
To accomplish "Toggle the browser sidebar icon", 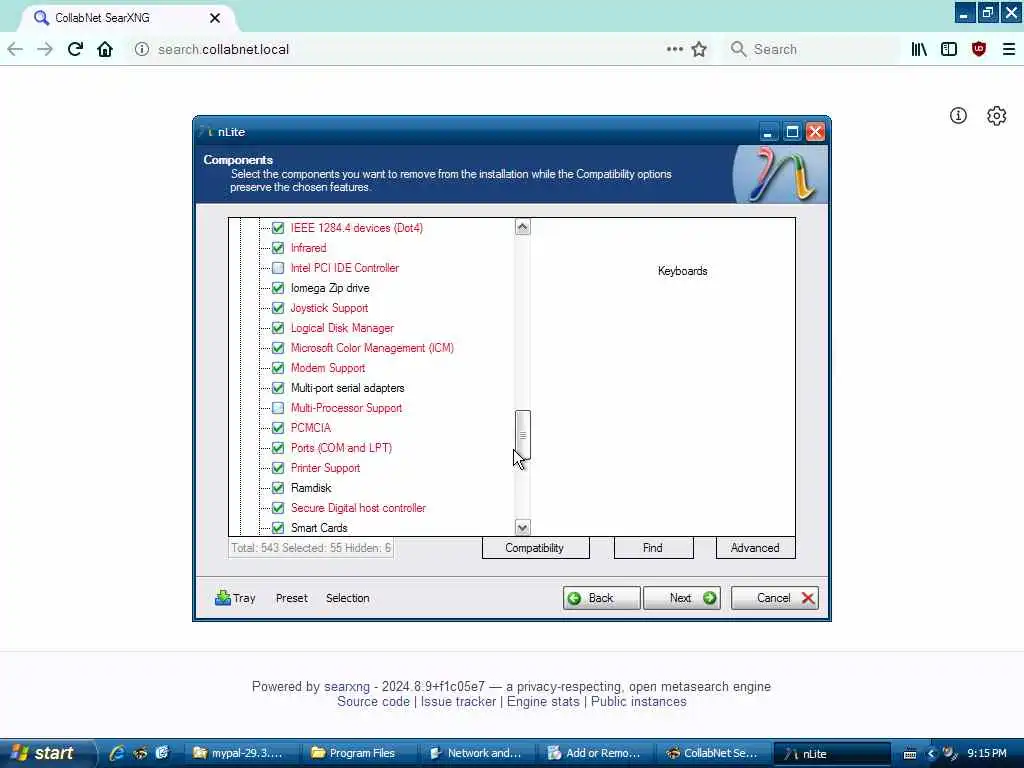I will tap(949, 49).
